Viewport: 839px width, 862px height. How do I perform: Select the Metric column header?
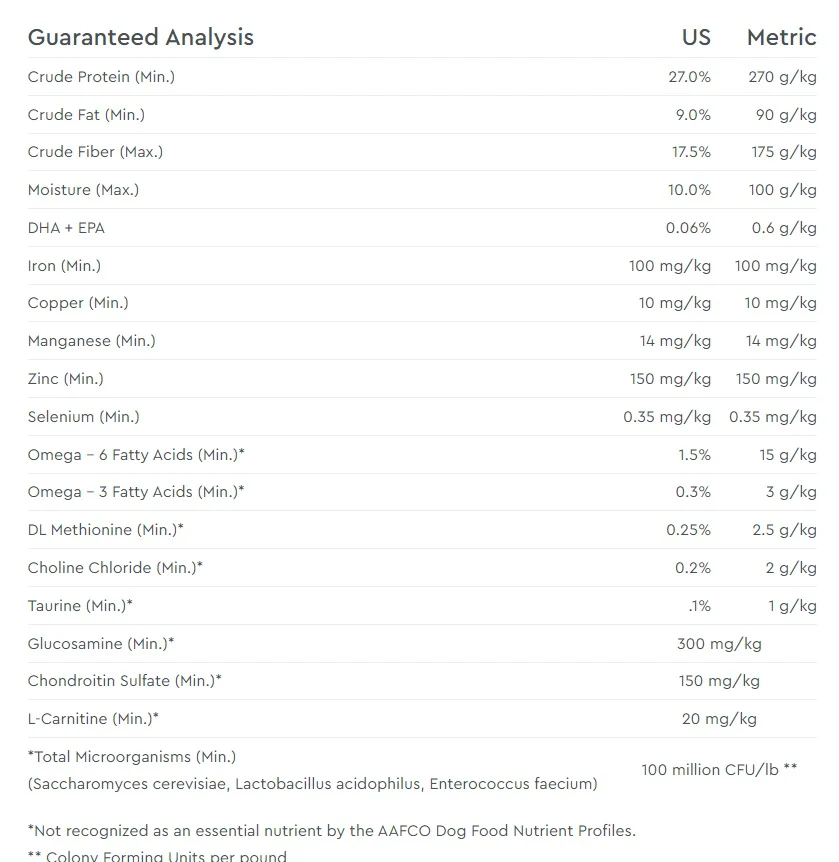tap(781, 37)
